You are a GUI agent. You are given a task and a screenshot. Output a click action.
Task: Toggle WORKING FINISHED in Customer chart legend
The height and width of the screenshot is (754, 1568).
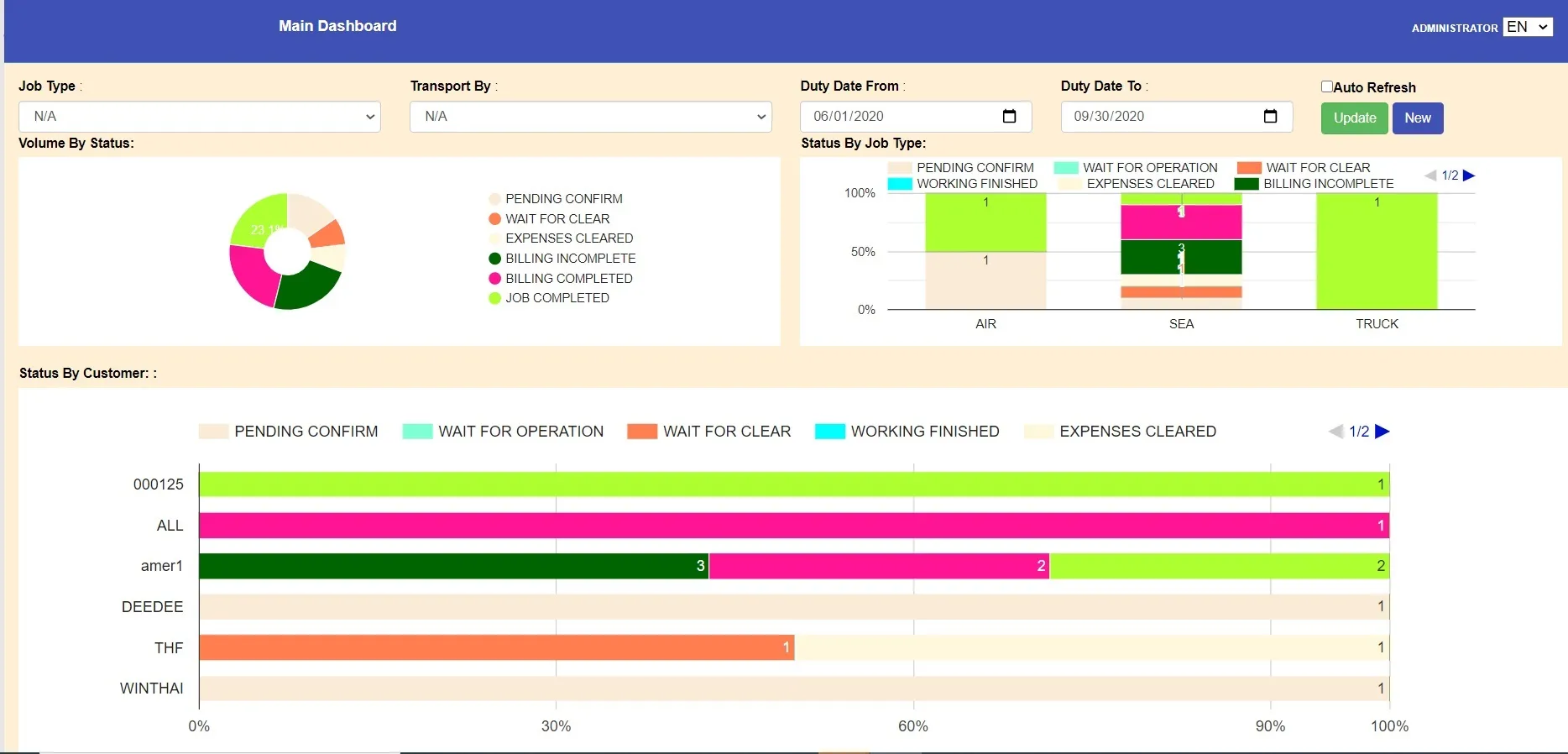point(907,432)
